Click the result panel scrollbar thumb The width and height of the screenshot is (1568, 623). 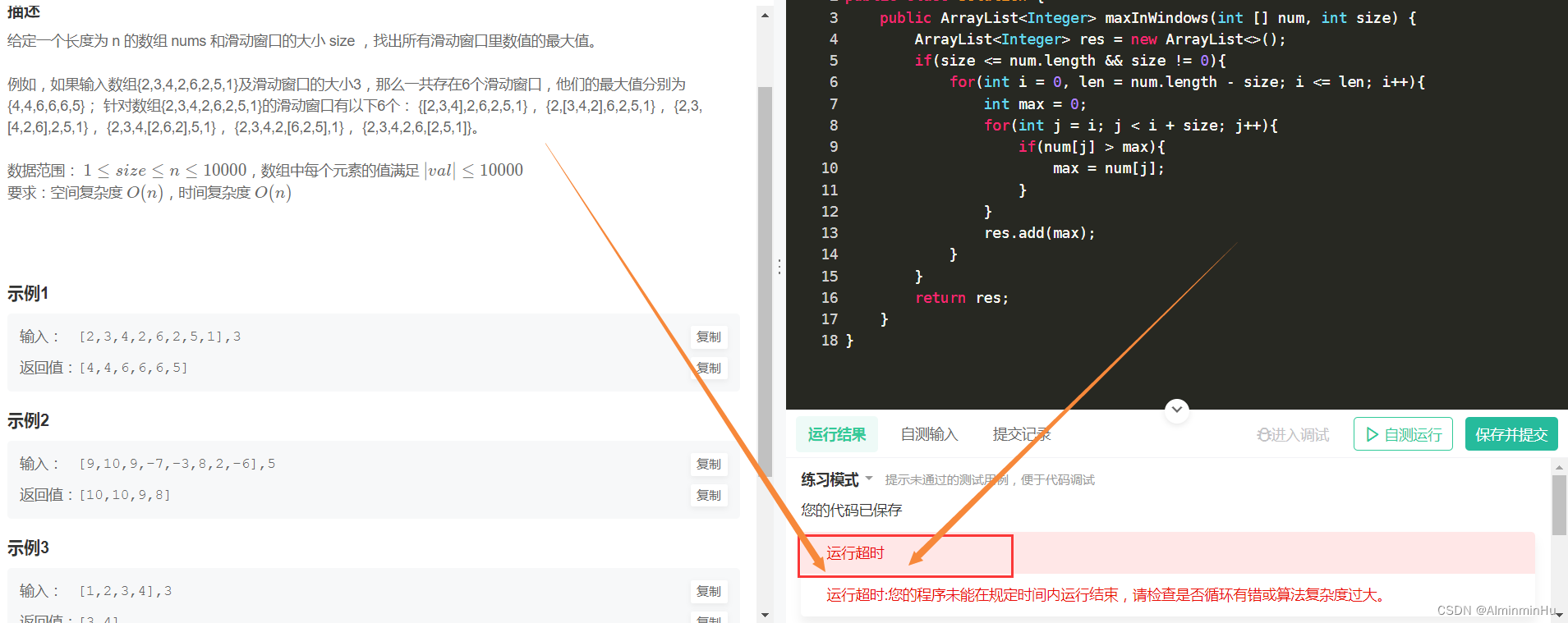[1559, 505]
